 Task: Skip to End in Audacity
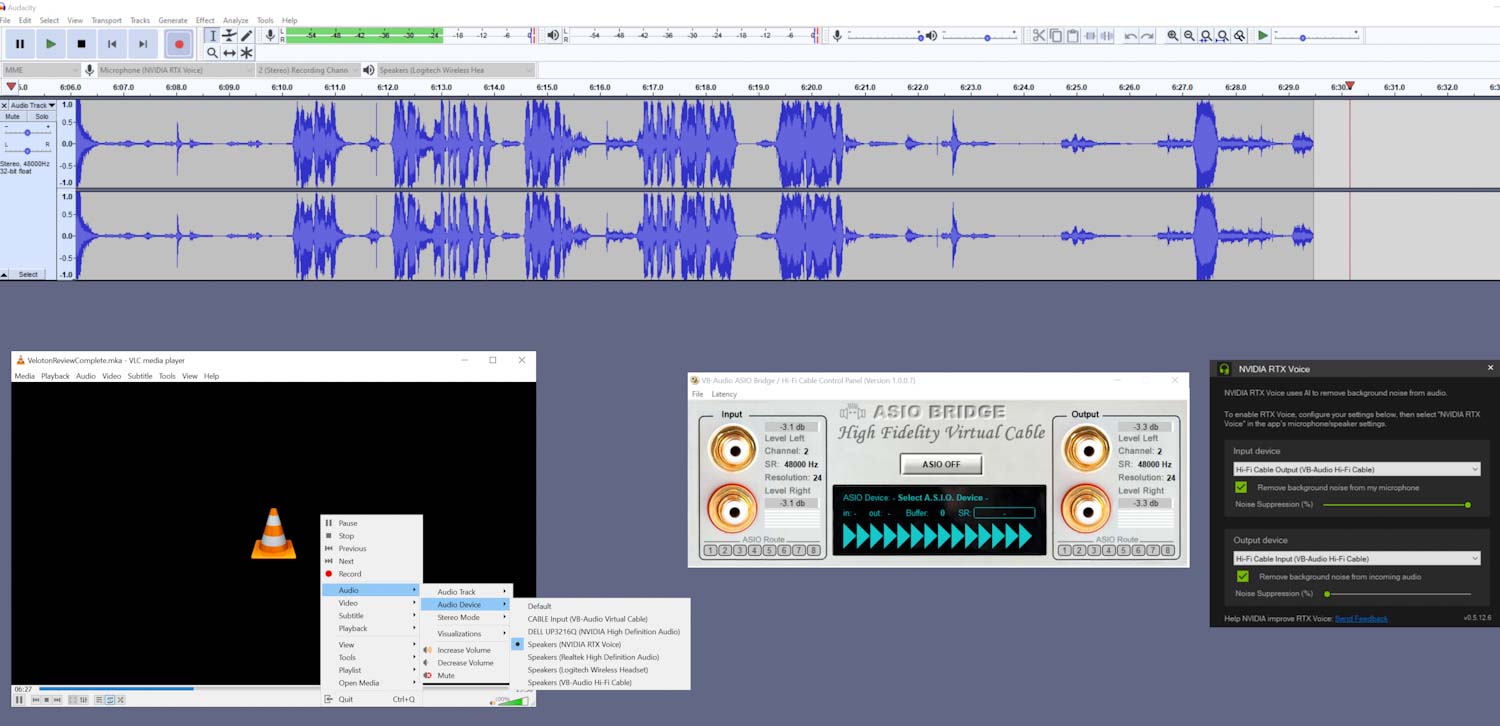click(x=143, y=44)
